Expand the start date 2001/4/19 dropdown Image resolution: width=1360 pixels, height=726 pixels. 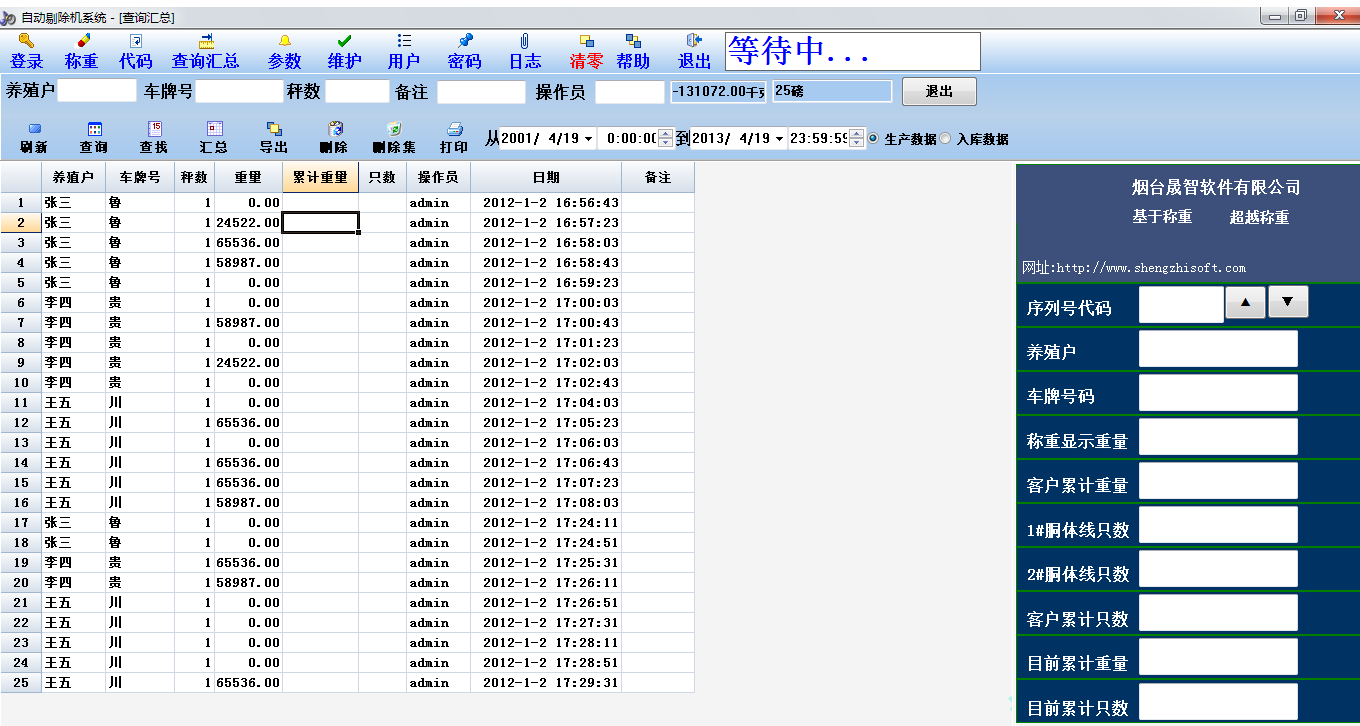coord(588,139)
